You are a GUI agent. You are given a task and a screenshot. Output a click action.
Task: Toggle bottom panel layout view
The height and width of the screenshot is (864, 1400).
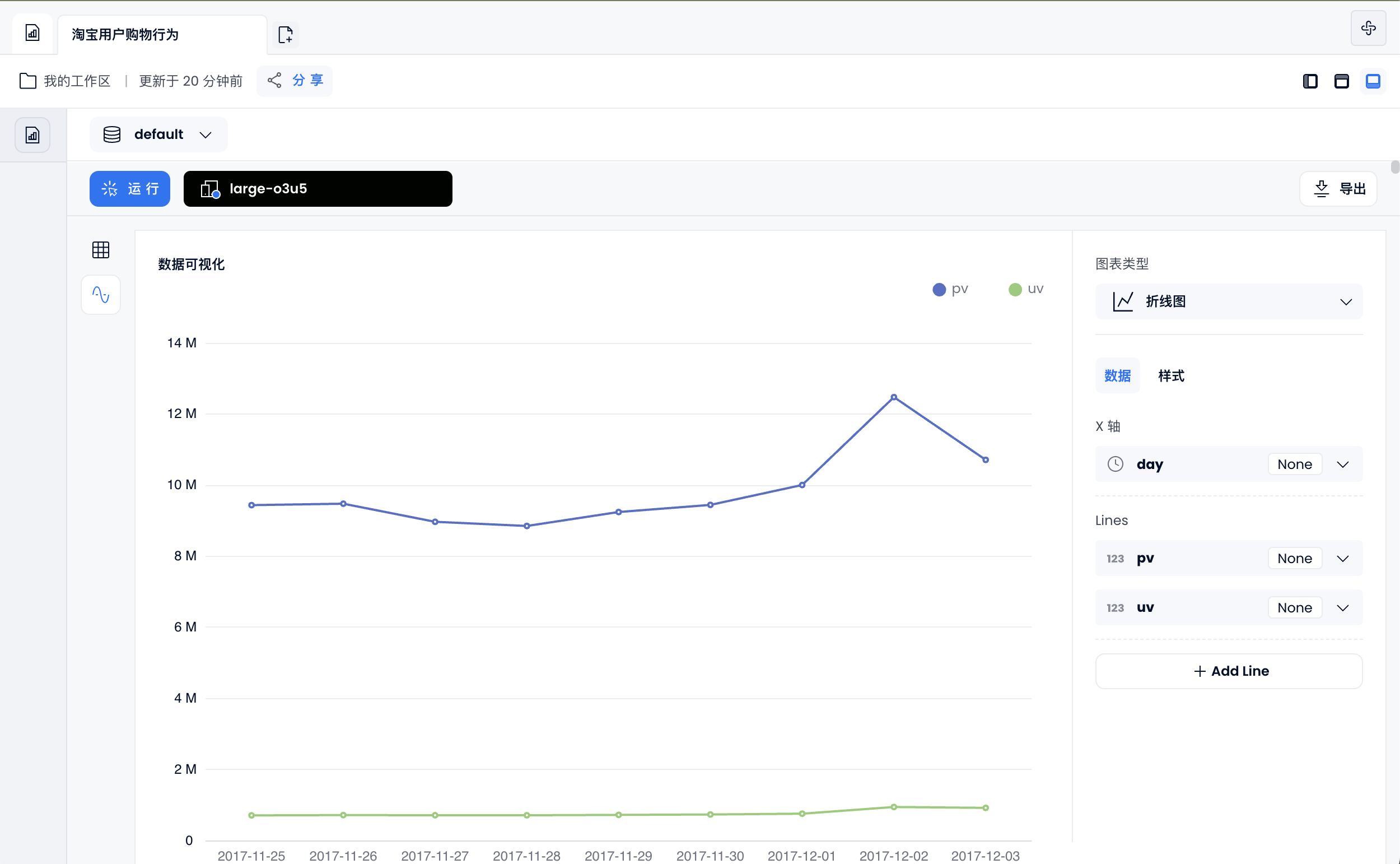pos(1373,82)
